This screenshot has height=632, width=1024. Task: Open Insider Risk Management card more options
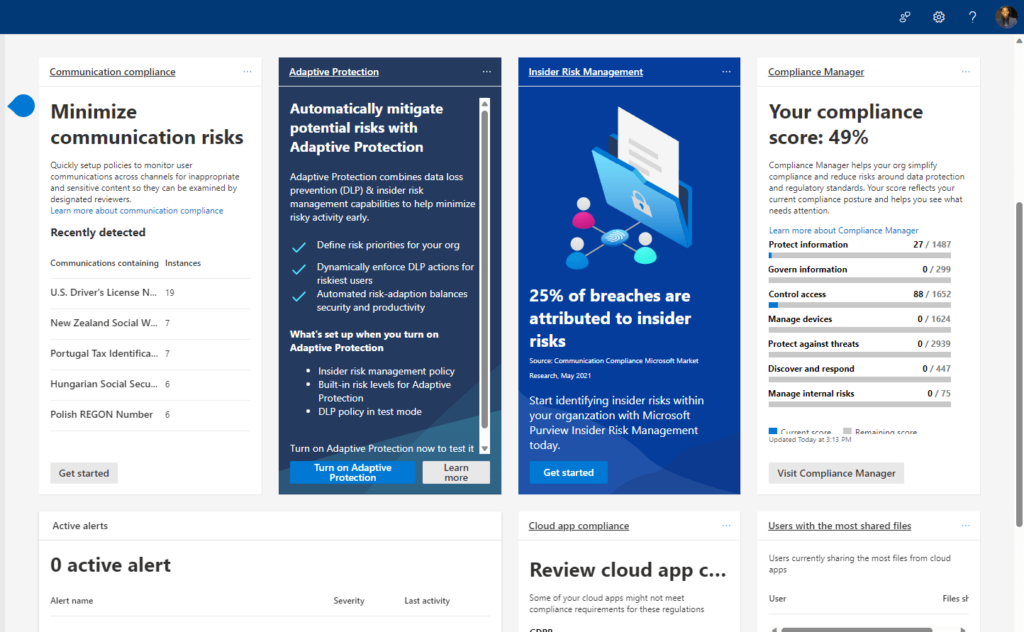coord(726,71)
